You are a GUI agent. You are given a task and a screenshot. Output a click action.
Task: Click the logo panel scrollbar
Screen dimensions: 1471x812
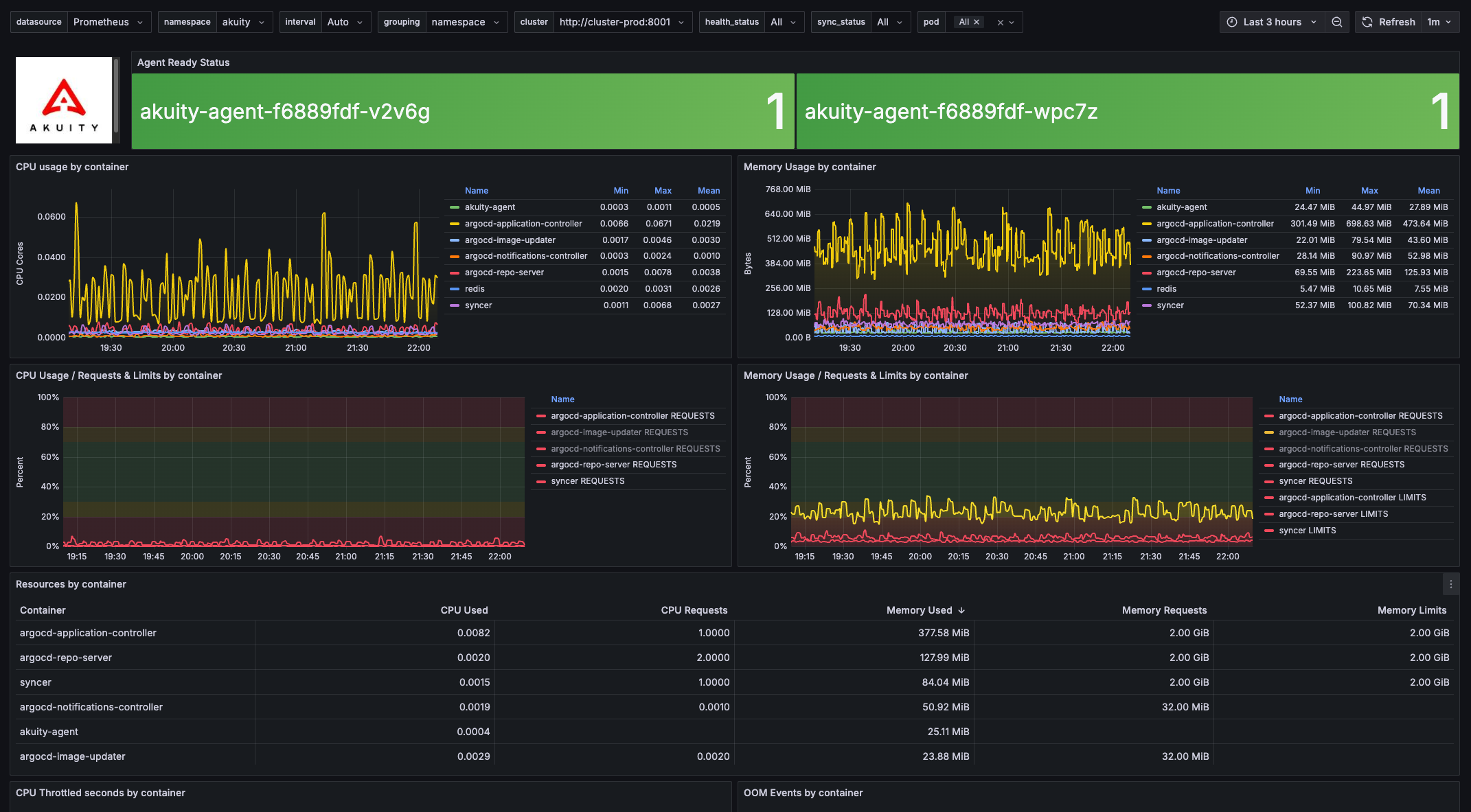point(116,96)
